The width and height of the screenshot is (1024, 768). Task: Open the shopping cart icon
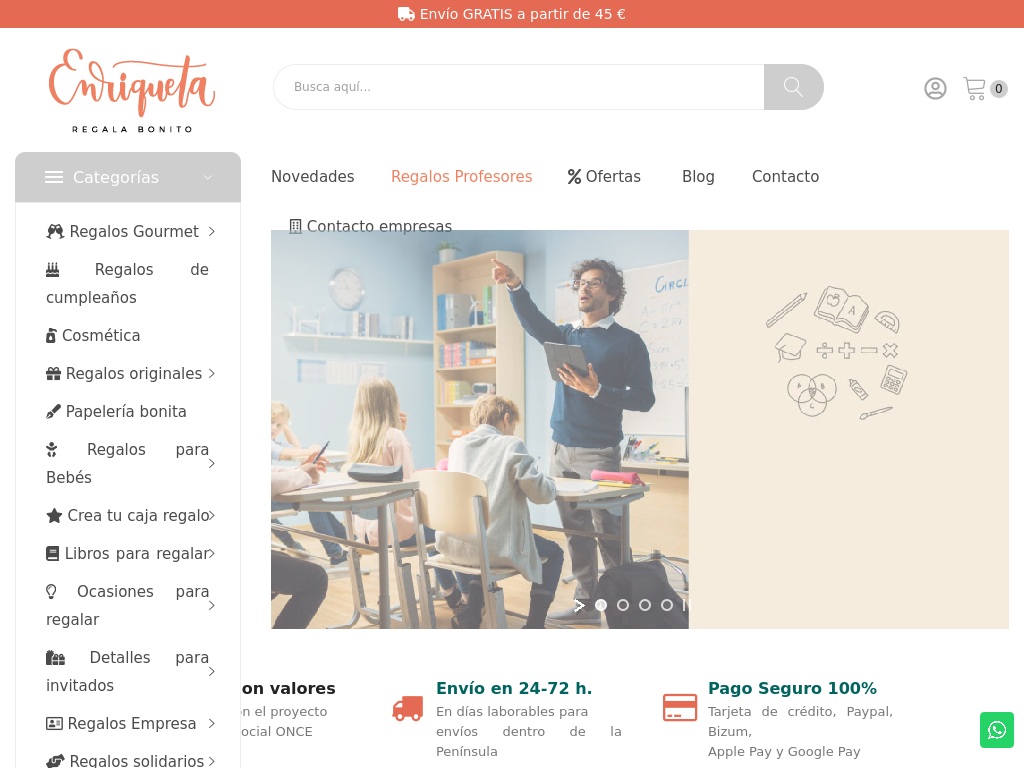pos(974,88)
